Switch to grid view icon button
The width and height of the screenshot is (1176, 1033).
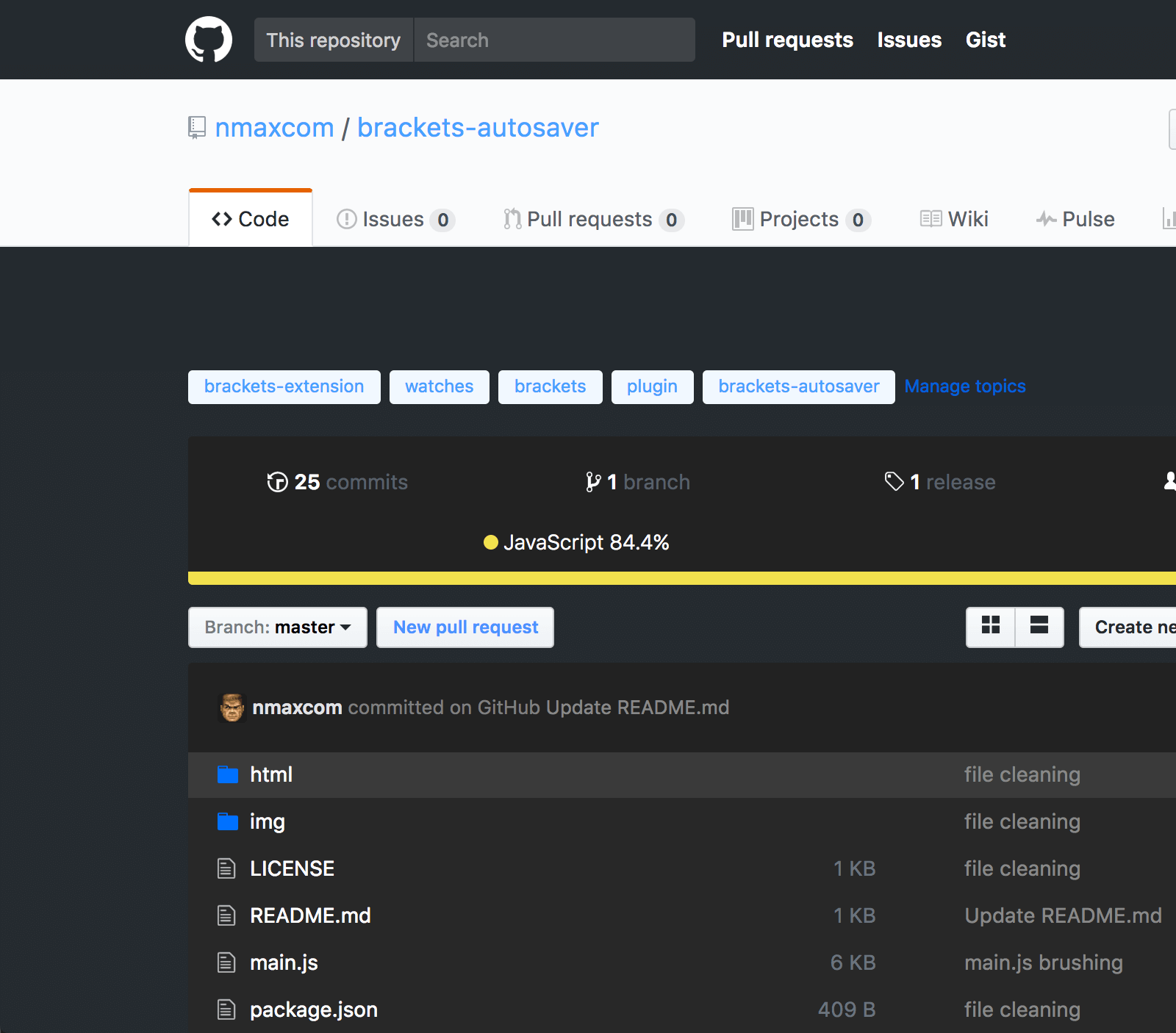[991, 627]
